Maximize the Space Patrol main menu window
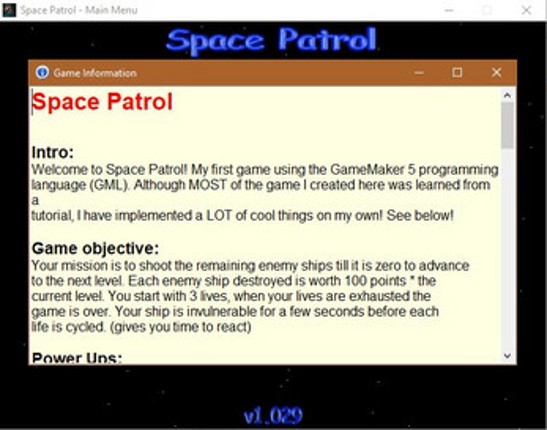 tap(487, 10)
